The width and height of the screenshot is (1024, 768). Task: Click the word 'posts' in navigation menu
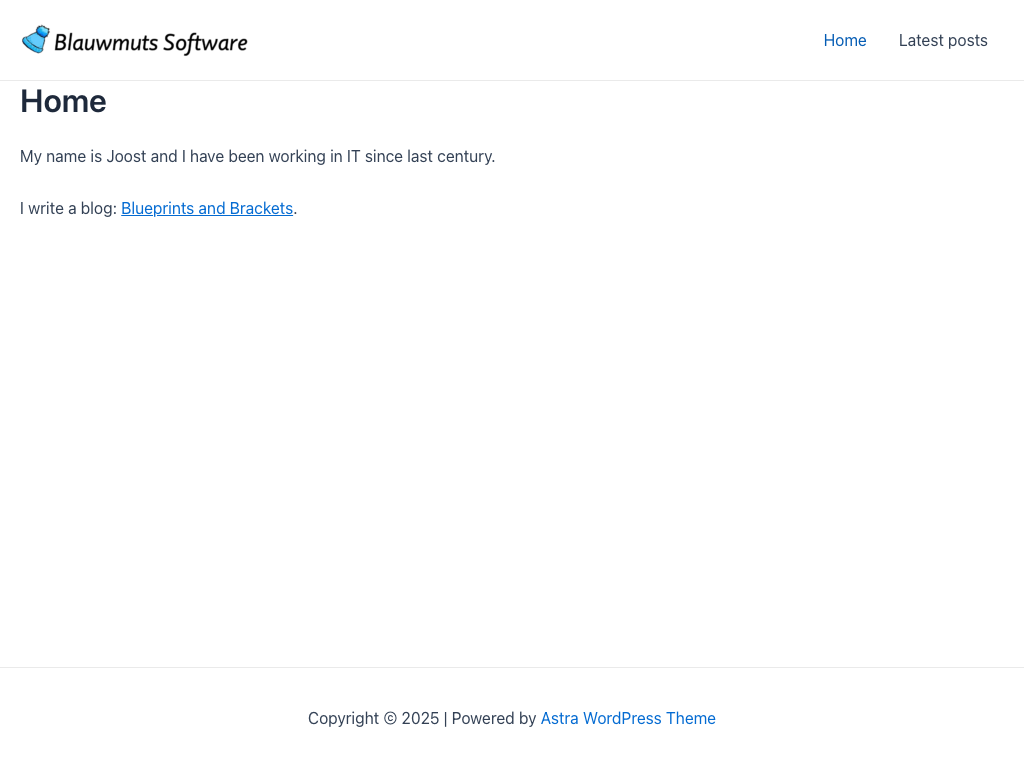coord(965,41)
